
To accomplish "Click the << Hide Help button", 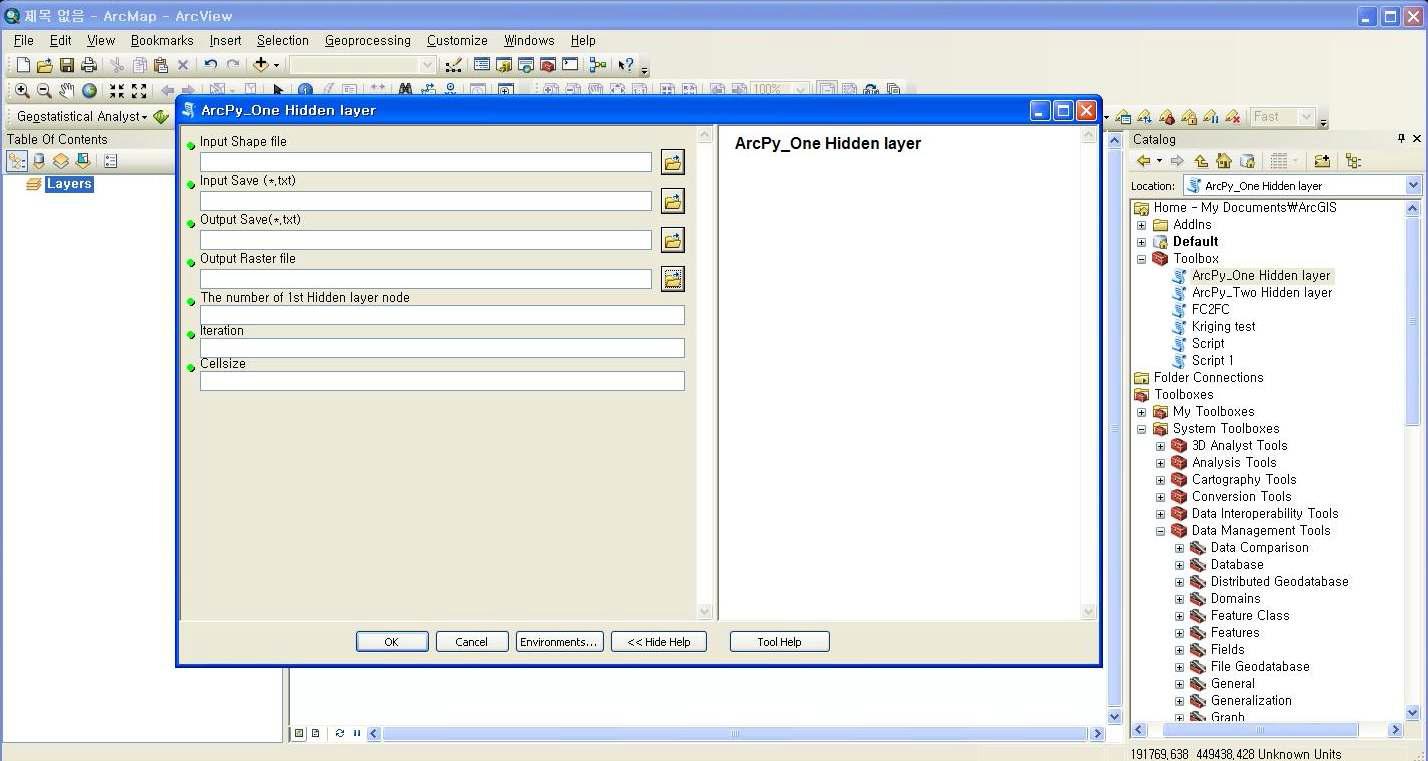I will point(659,642).
